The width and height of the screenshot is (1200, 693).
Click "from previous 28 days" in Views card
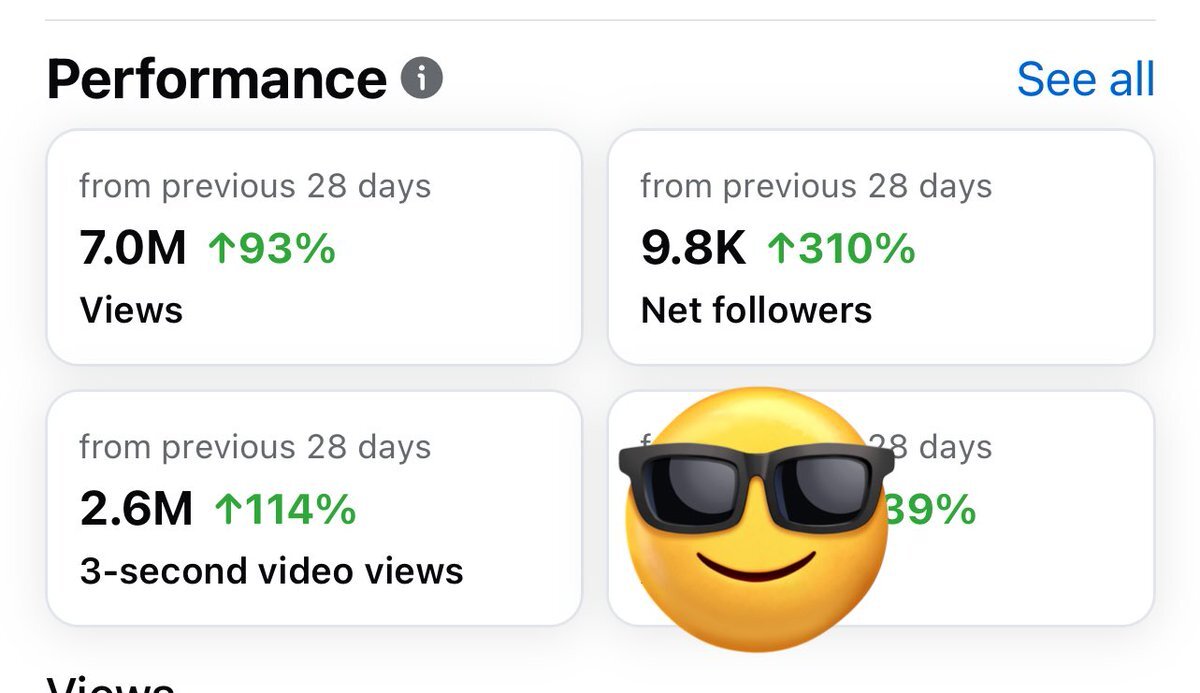click(x=255, y=186)
